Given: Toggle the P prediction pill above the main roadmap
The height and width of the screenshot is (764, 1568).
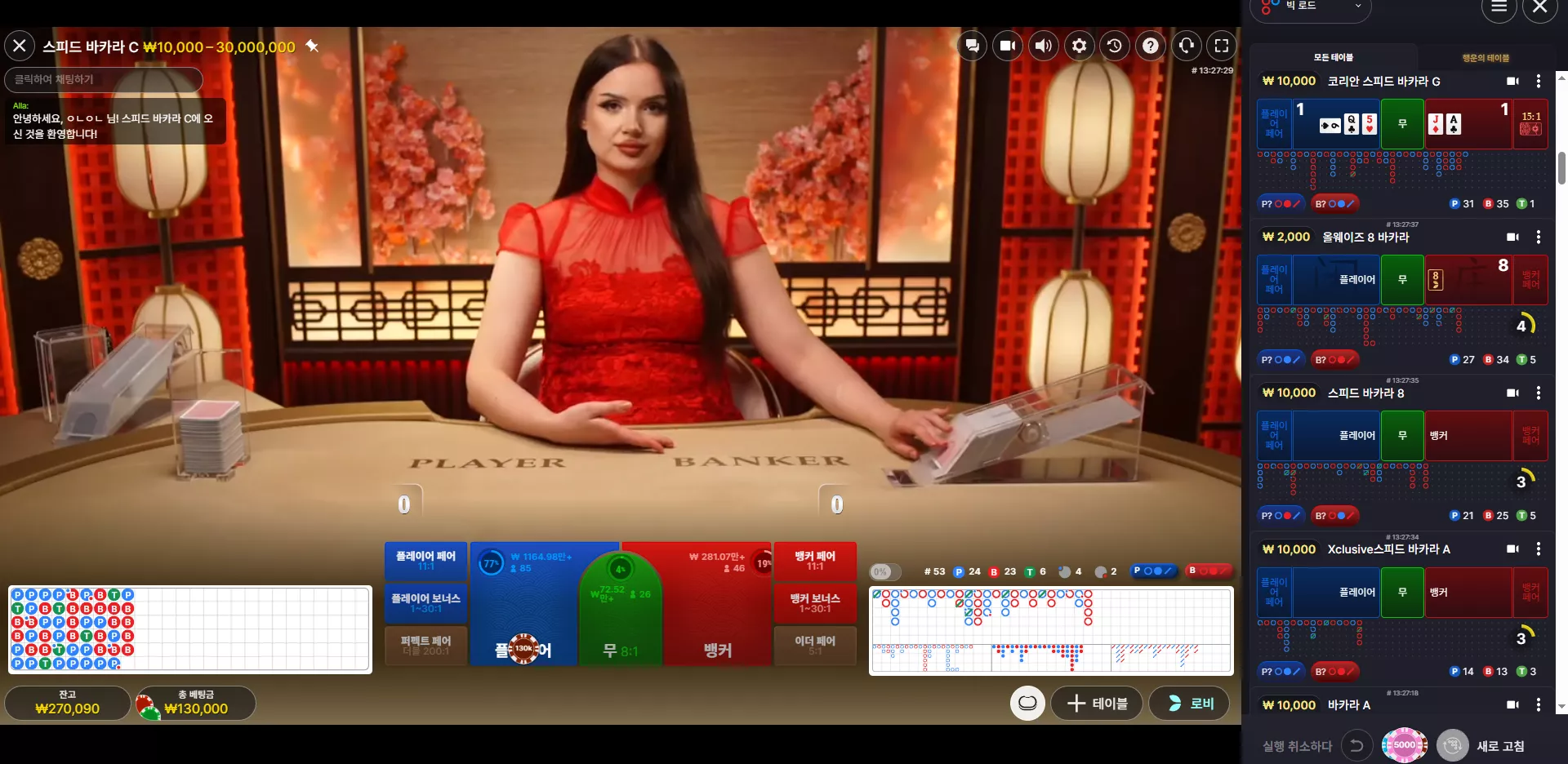Looking at the screenshot, I should [x=1153, y=571].
